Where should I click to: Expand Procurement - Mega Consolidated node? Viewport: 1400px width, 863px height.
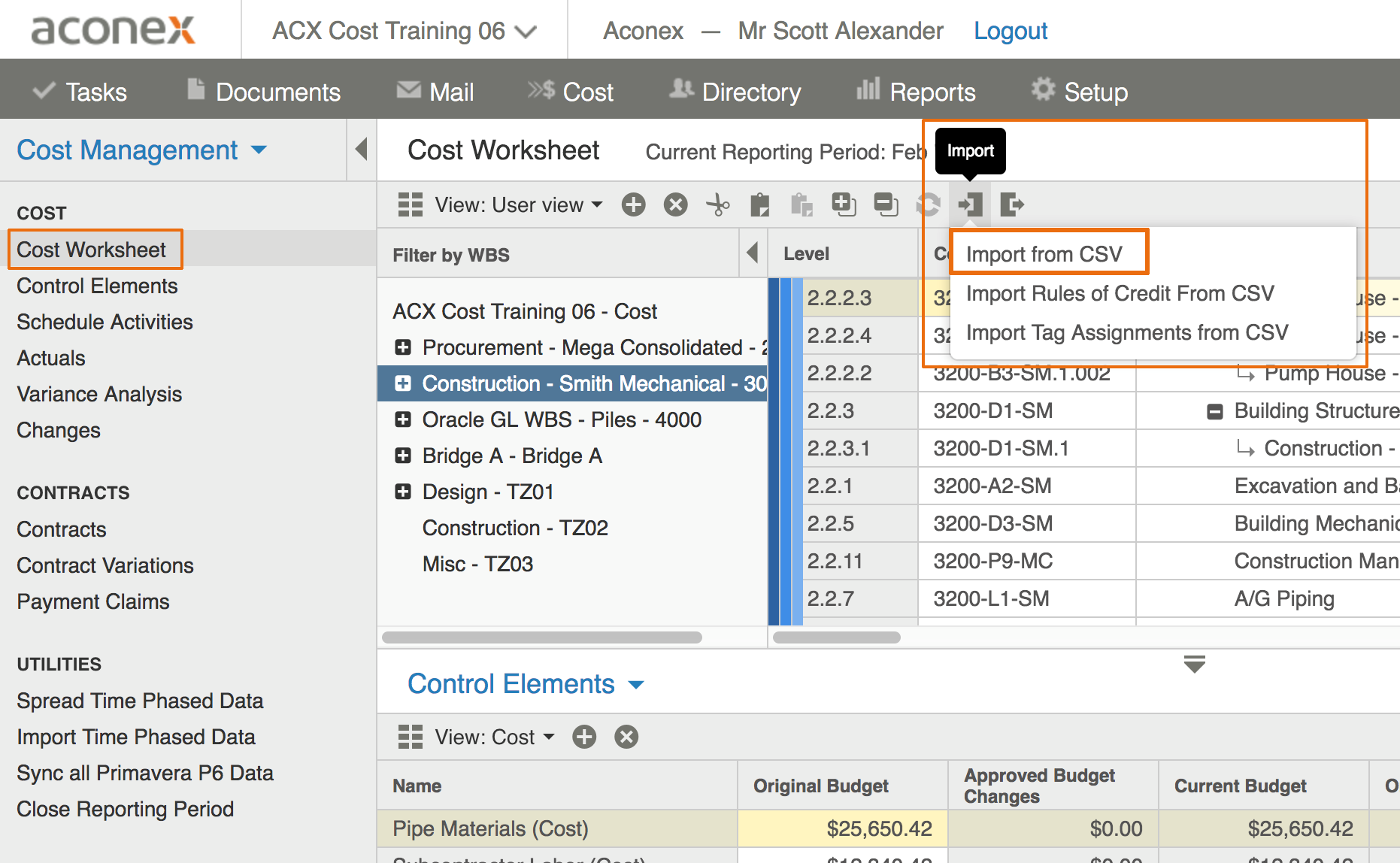click(x=403, y=347)
